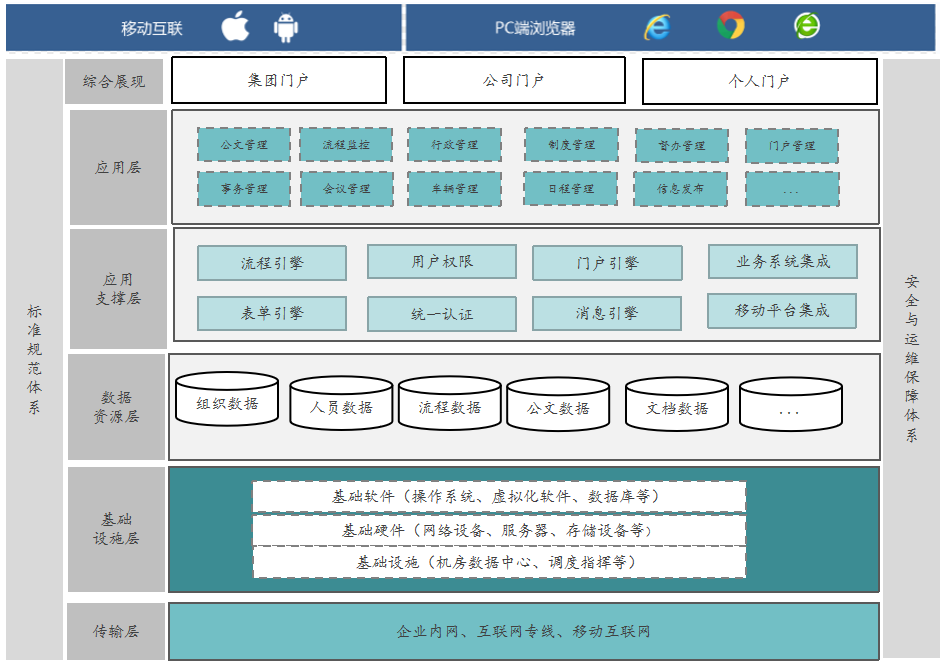The width and height of the screenshot is (951, 667).
Task: Select the 公文数据 database cylinder
Action: pos(558,407)
